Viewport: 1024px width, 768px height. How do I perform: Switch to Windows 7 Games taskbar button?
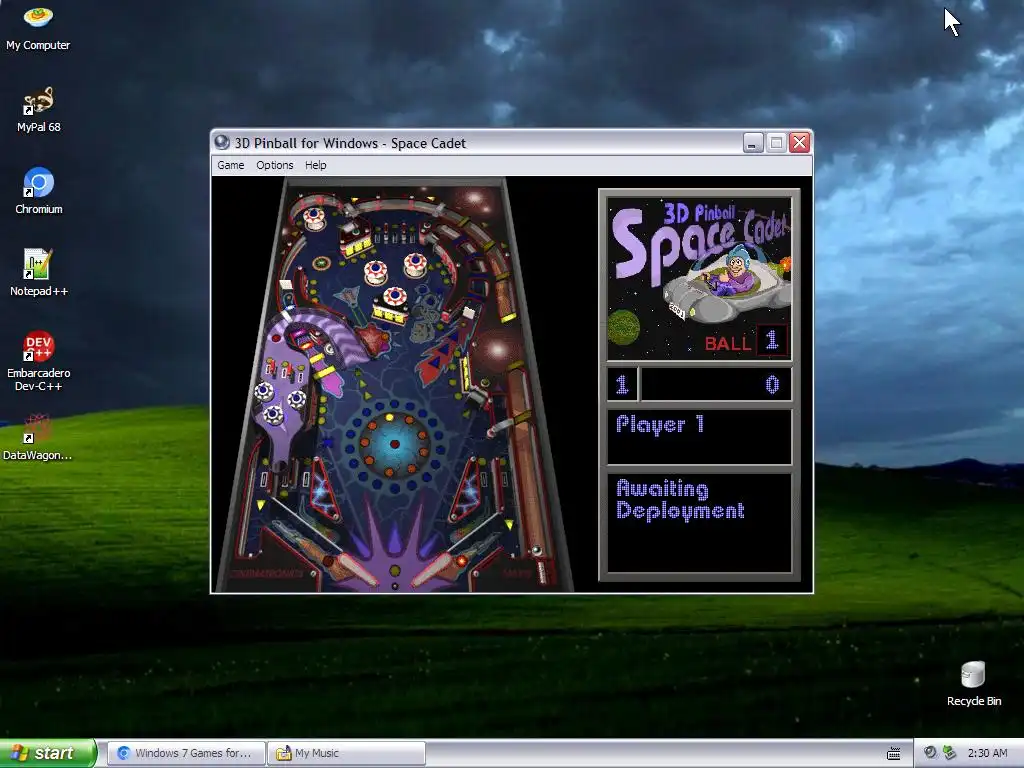pyautogui.click(x=186, y=753)
